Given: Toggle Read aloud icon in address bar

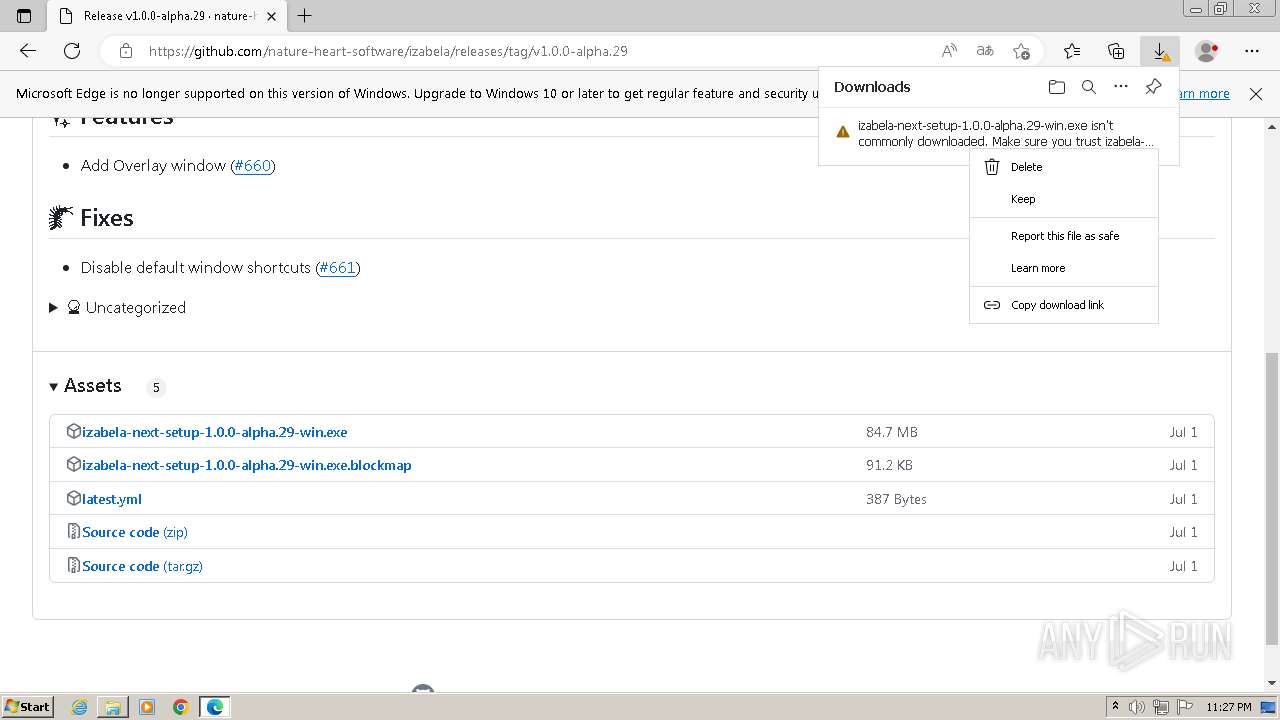Looking at the screenshot, I should pyautogui.click(x=949, y=51).
